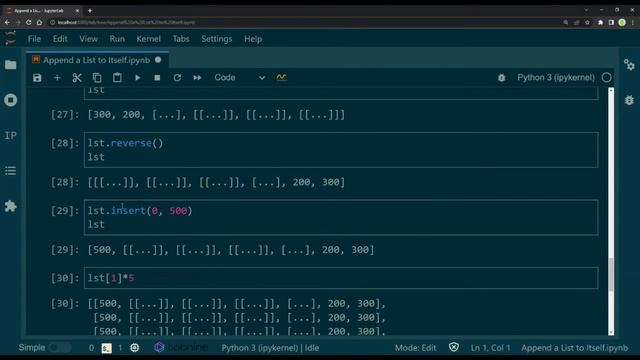Screen dimensions: 640x360
Task: Enable the debugger bug icon in toolbar
Action: pos(502,78)
